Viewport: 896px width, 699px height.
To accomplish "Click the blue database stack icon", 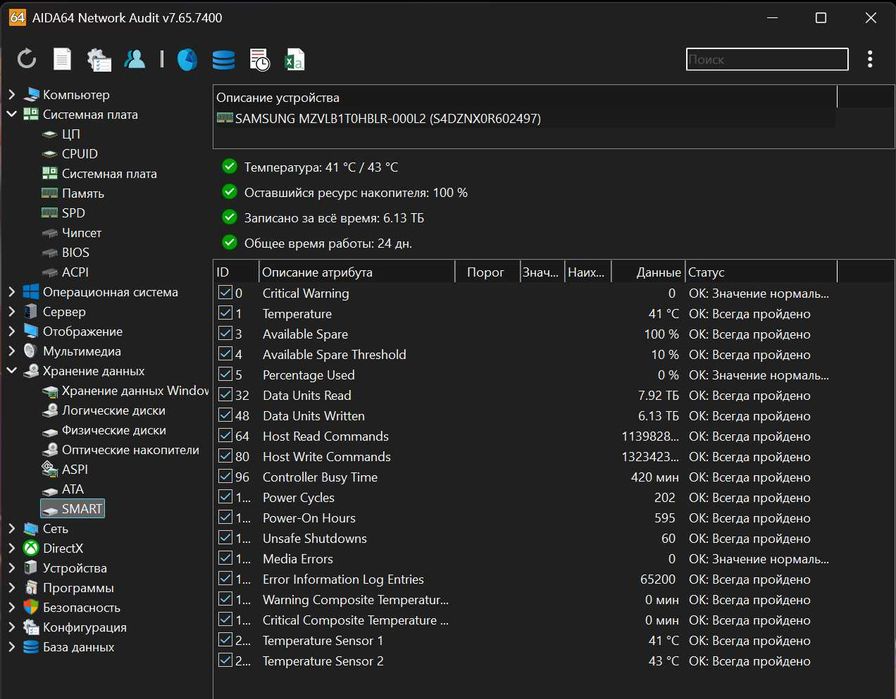I will [223, 60].
